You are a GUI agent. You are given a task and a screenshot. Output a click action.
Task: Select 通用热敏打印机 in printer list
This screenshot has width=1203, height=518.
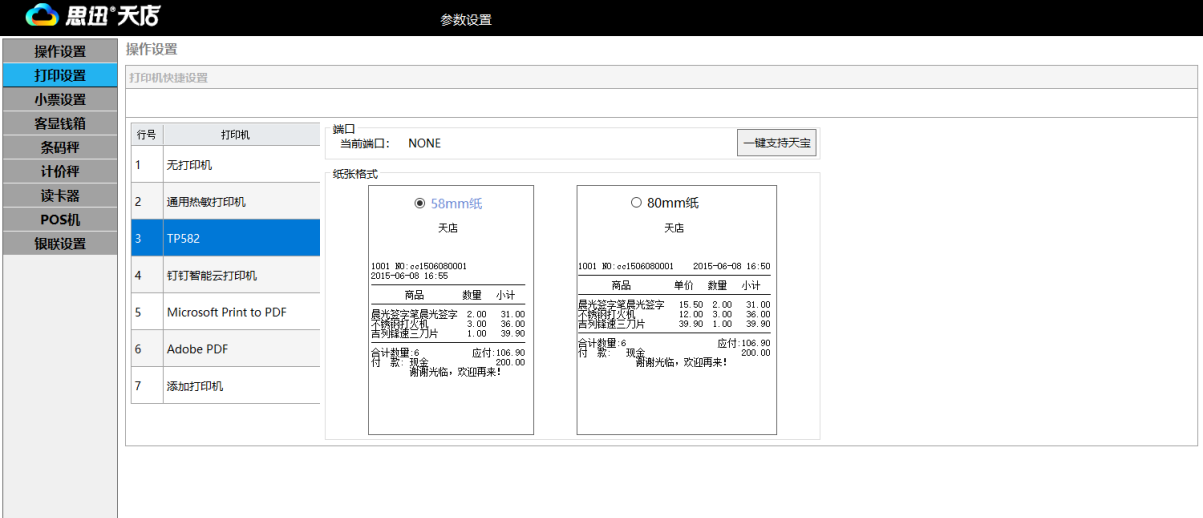tap(226, 202)
